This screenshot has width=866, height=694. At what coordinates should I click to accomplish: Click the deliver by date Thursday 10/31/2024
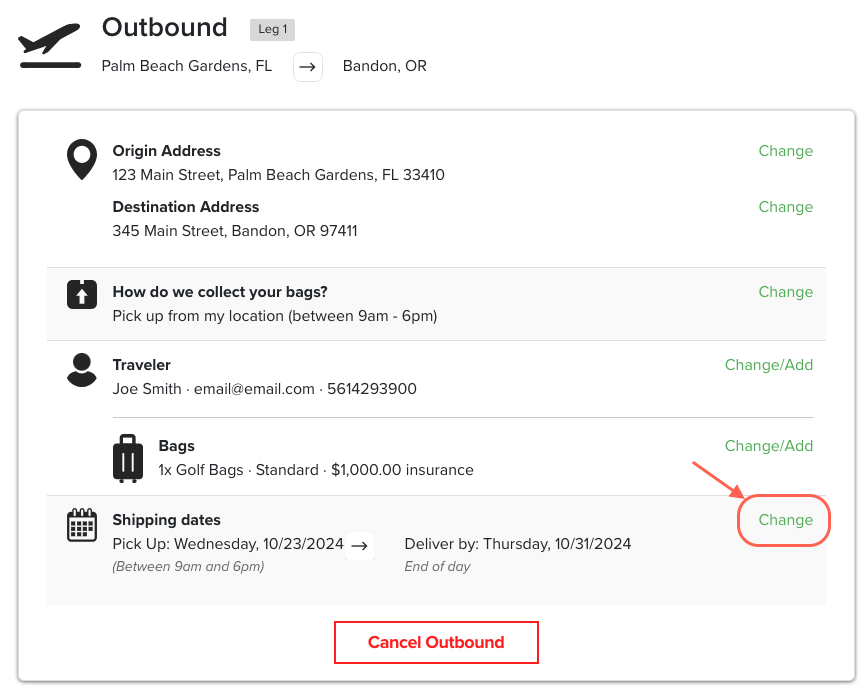517,544
